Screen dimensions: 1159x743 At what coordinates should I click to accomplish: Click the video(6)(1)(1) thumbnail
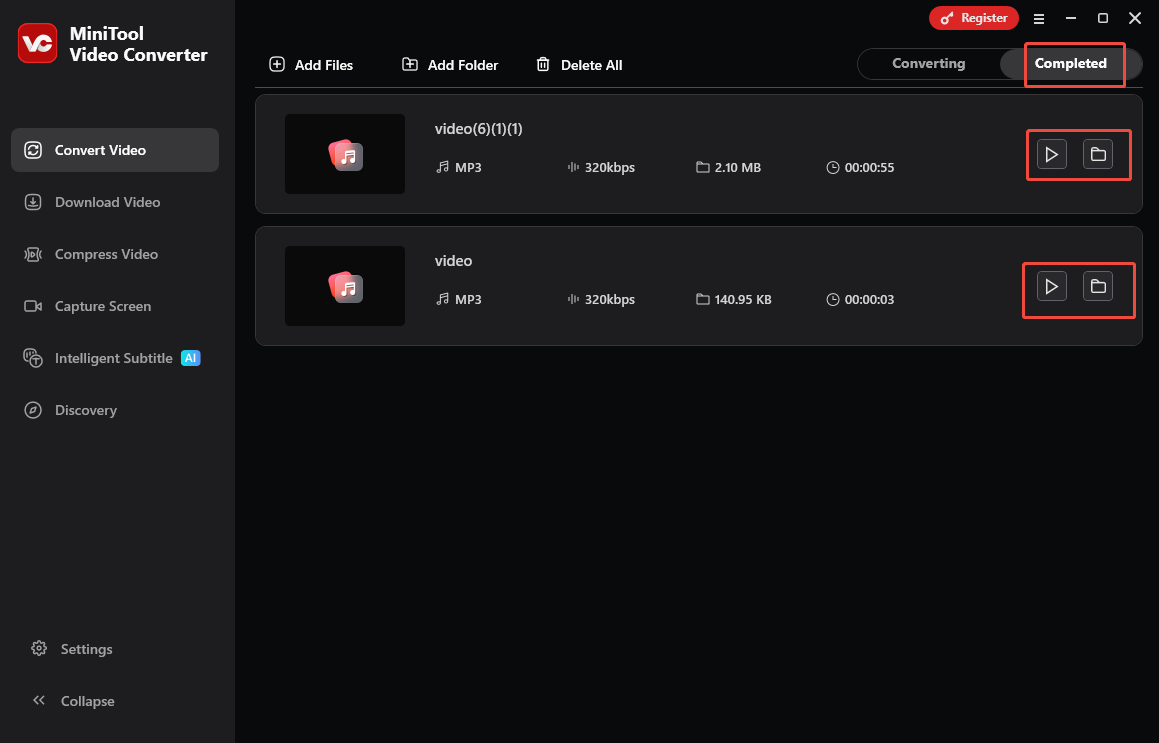(x=344, y=154)
